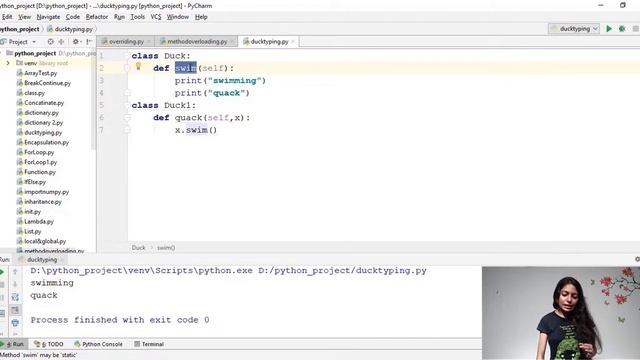Close the methodoverloading.py editor tab
Viewport: 640px width, 360px height.
(232, 42)
